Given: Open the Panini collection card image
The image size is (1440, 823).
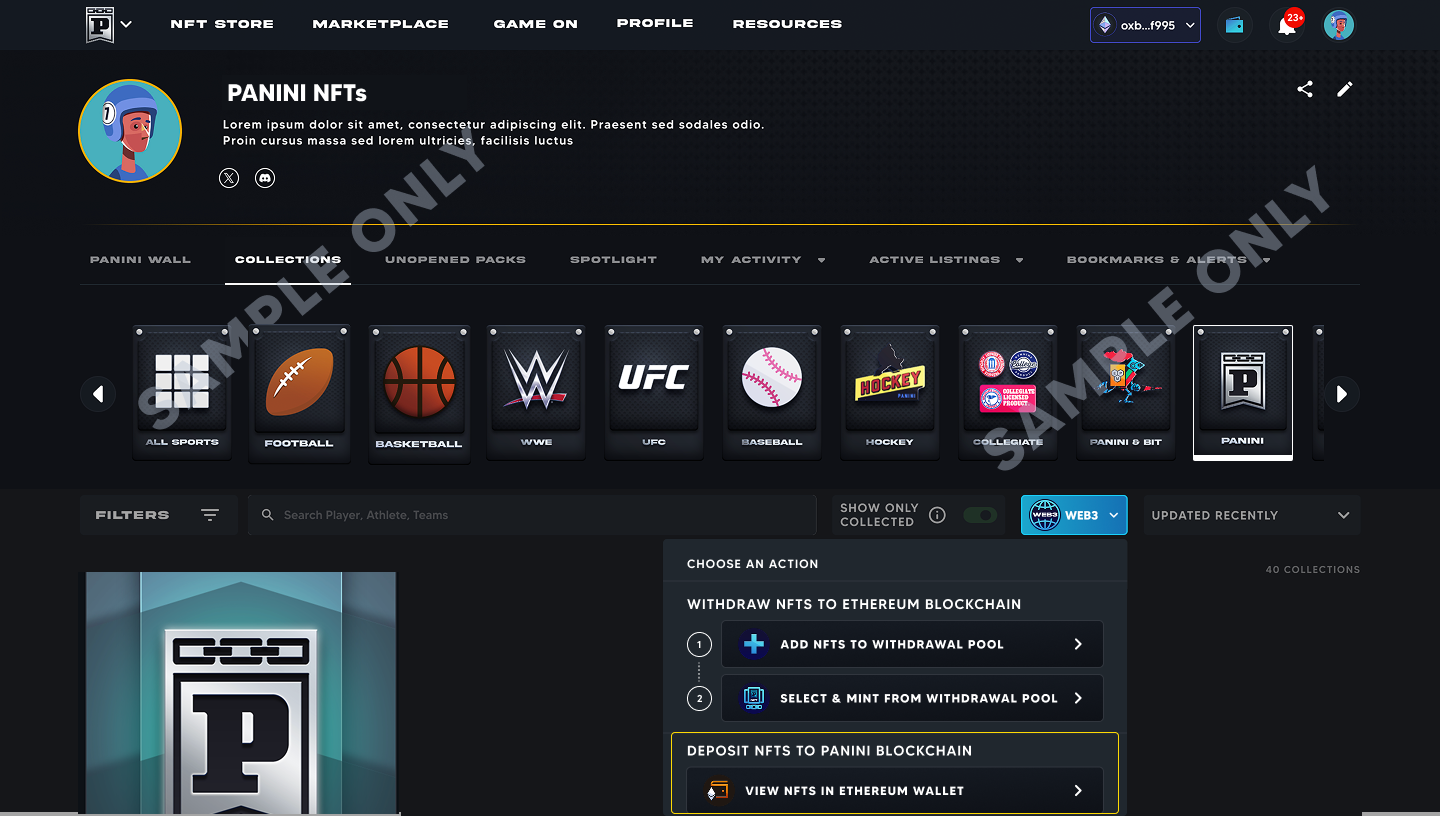Looking at the screenshot, I should tap(241, 693).
